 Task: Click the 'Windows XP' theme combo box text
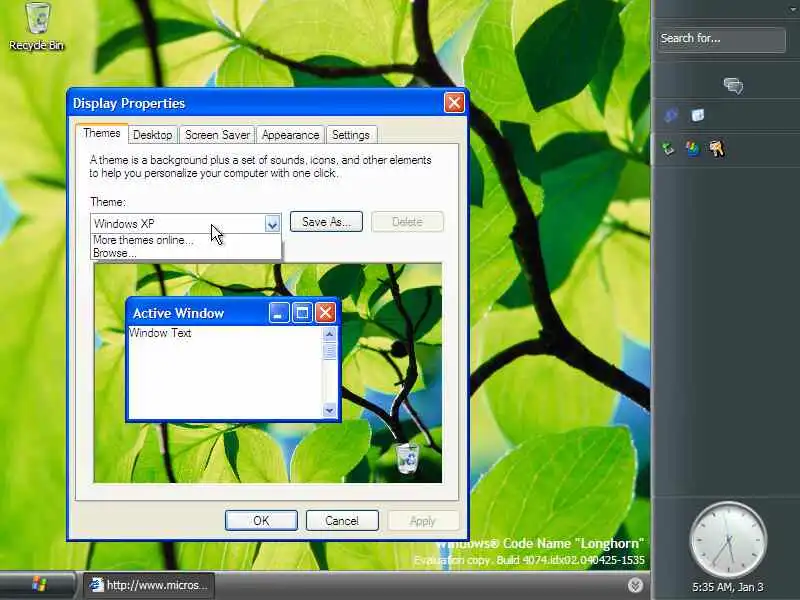pyautogui.click(x=124, y=223)
